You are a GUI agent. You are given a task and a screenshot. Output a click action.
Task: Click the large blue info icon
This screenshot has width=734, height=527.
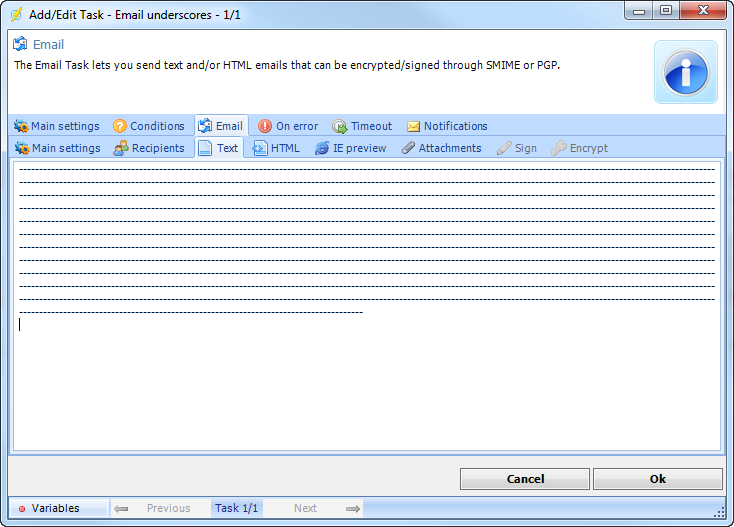coord(685,72)
